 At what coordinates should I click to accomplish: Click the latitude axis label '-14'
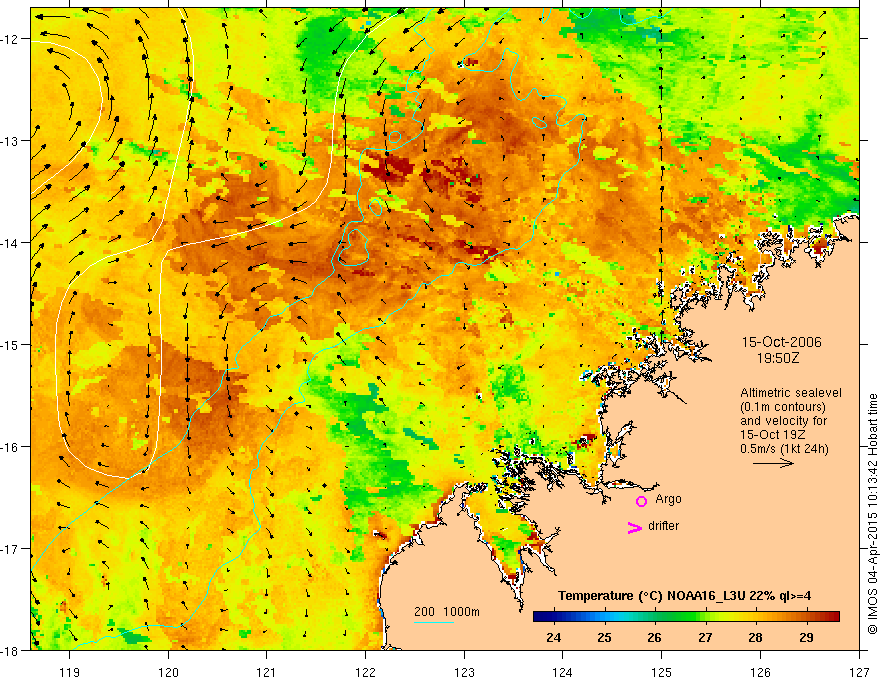coord(10,243)
